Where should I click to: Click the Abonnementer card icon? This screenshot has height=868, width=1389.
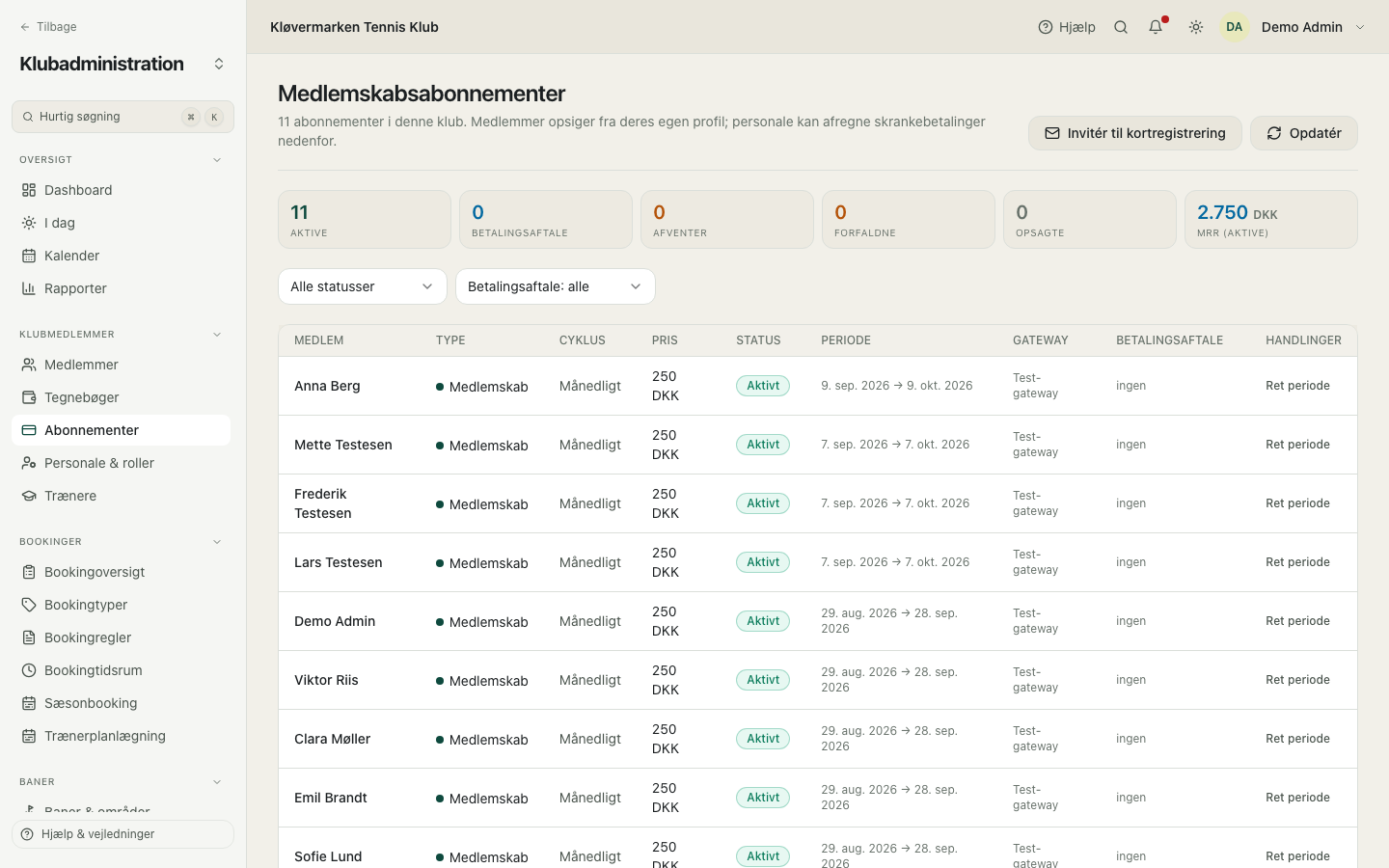(29, 430)
